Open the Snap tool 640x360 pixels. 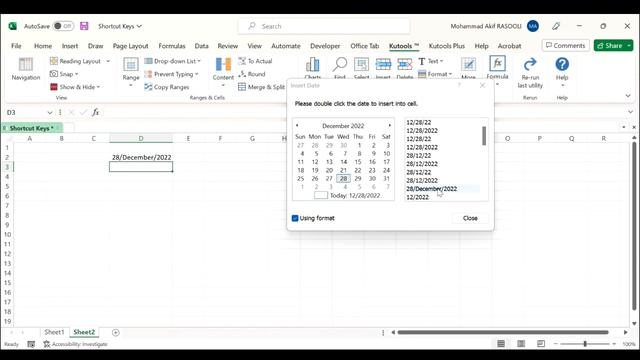coord(64,74)
